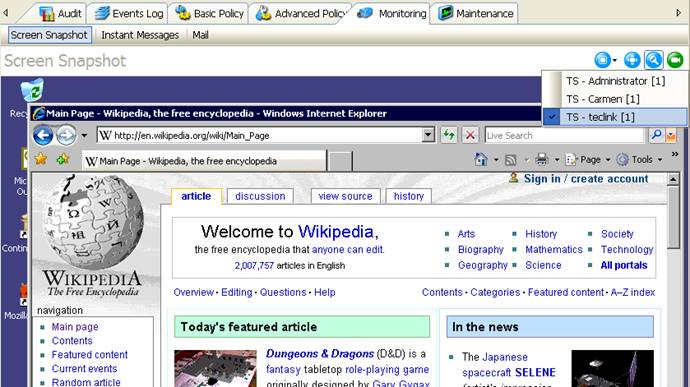690x387 pixels.
Task: Click the Dungeons & Dragons article link
Action: click(320, 354)
